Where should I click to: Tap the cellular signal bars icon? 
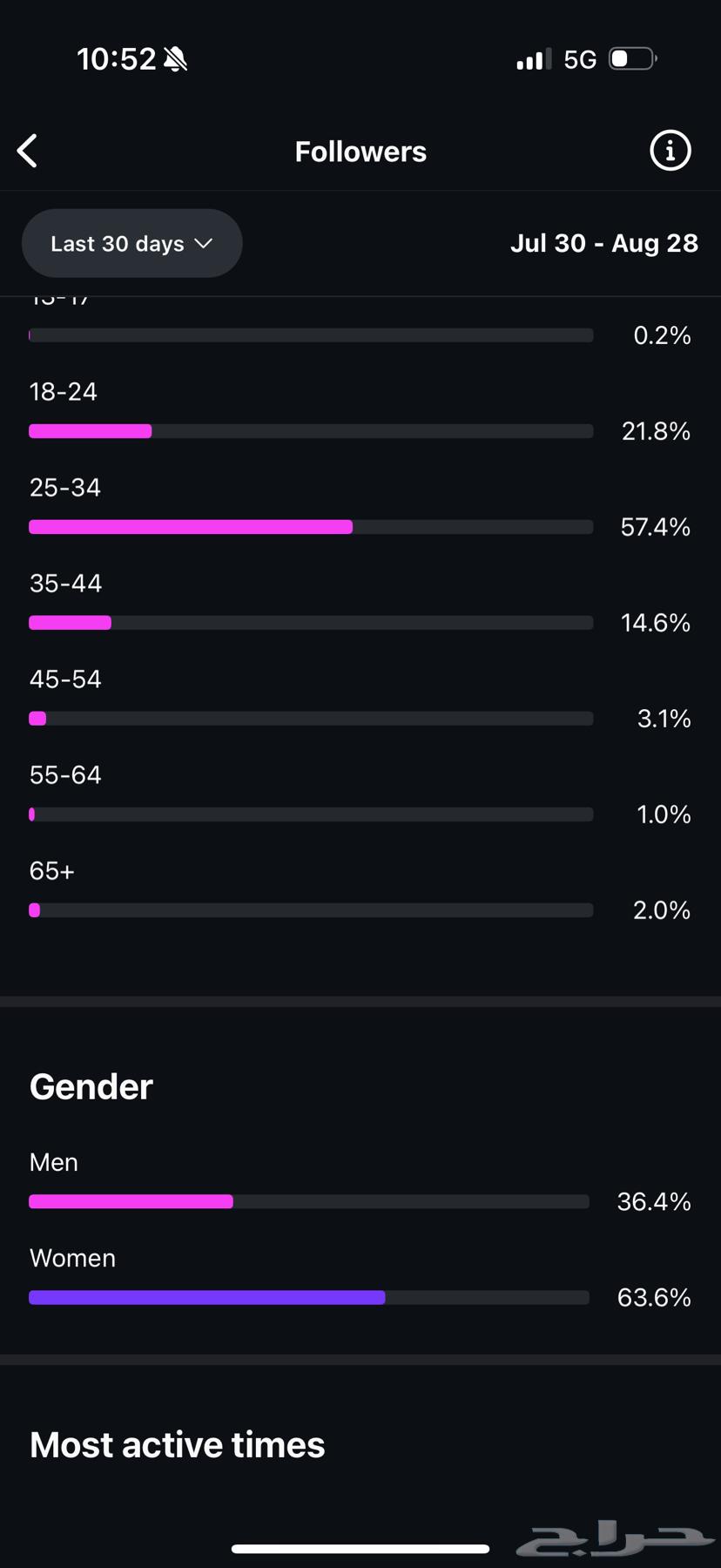click(533, 59)
